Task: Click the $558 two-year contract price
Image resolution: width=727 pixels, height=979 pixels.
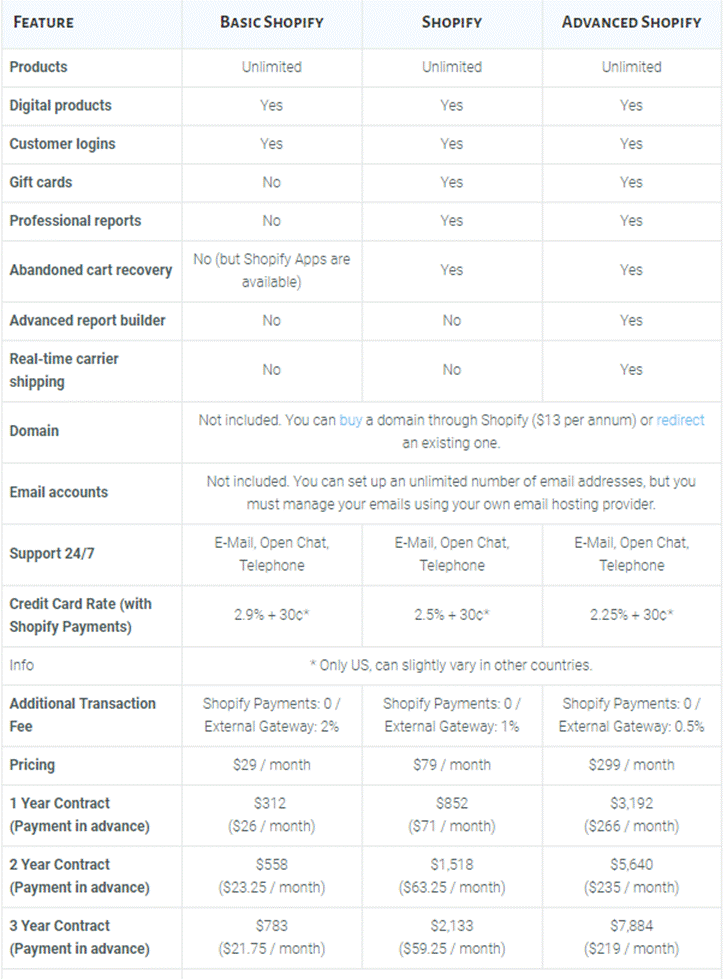Action: 272,864
